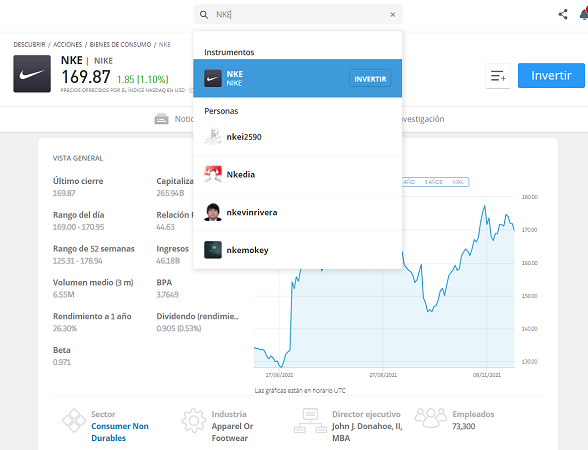Click the Director ejecutivo org chart icon
This screenshot has width=588, height=450.
point(310,420)
